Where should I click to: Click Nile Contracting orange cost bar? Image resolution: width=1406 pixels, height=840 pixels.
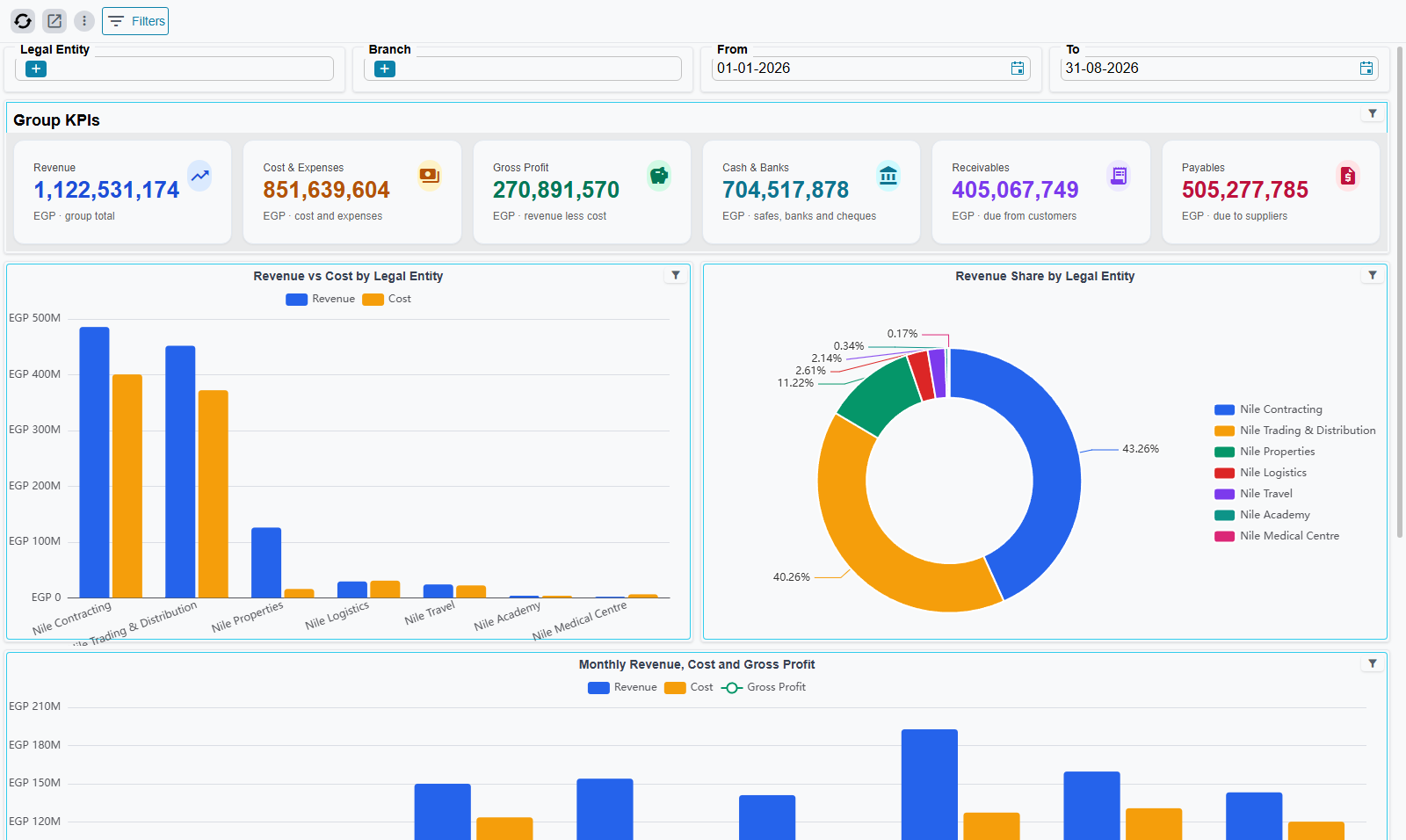pyautogui.click(x=127, y=486)
